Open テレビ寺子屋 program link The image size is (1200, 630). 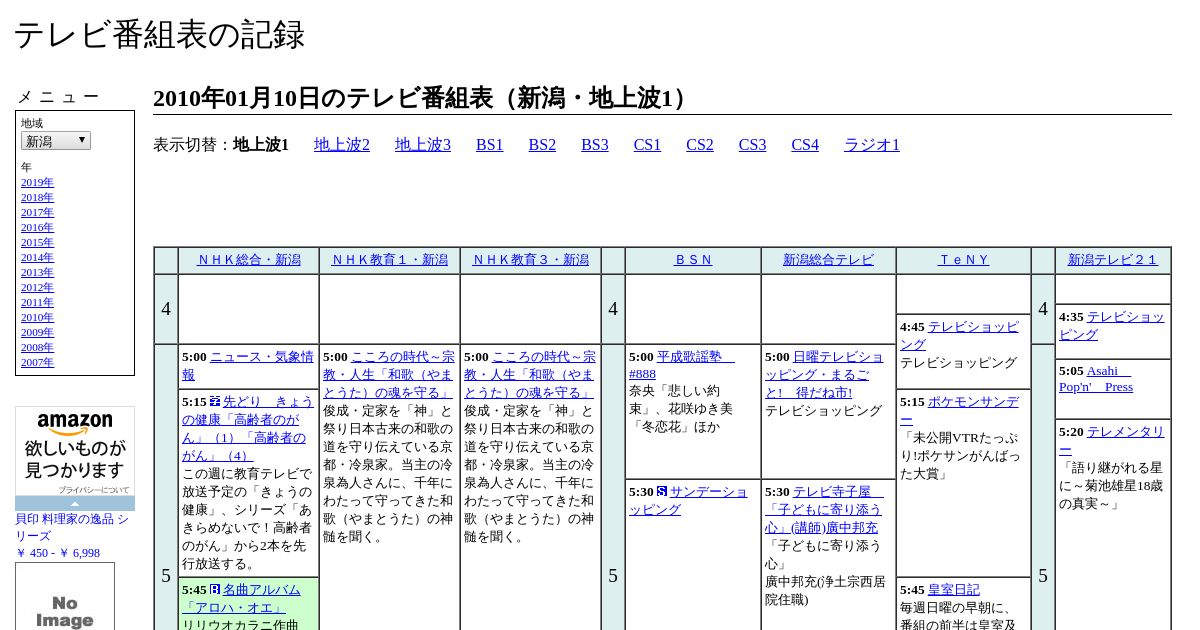click(x=825, y=509)
